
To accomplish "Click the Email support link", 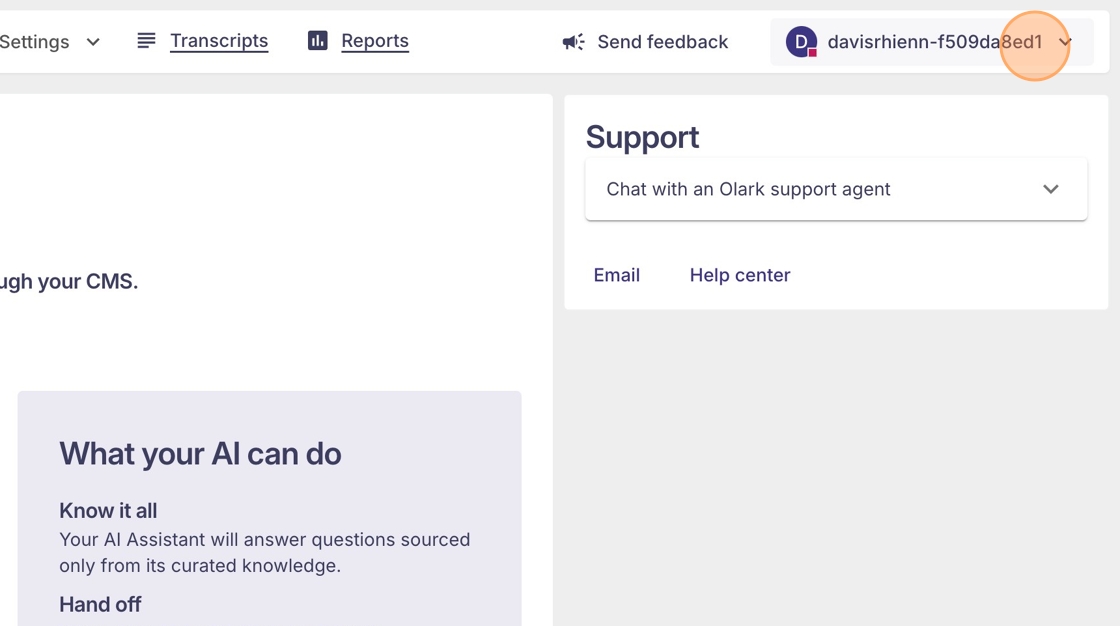I will pos(616,275).
